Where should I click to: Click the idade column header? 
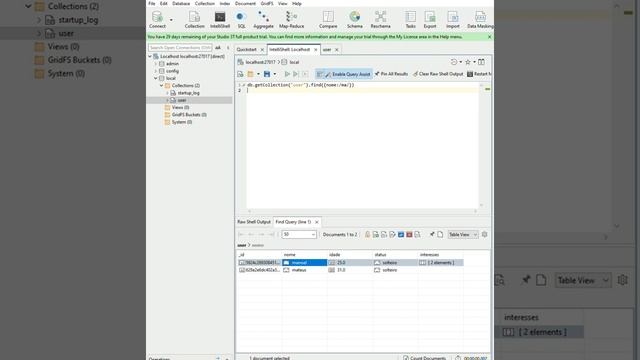[334, 255]
